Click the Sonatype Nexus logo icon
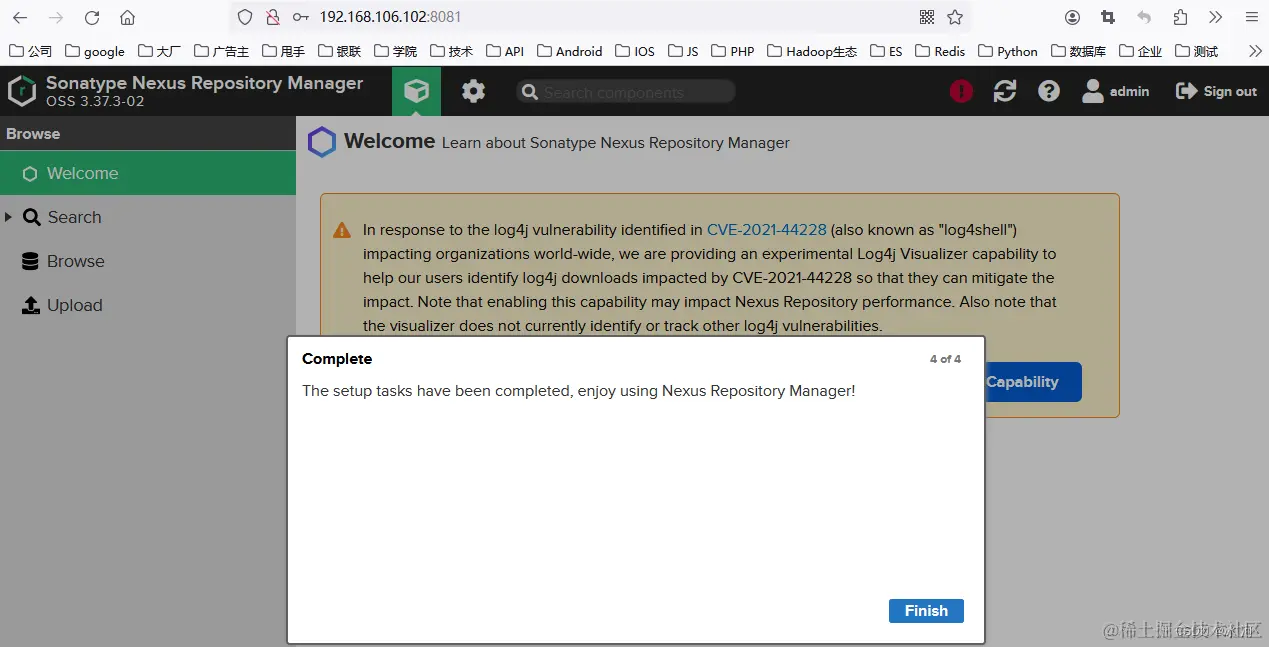This screenshot has width=1269, height=647. pos(22,91)
